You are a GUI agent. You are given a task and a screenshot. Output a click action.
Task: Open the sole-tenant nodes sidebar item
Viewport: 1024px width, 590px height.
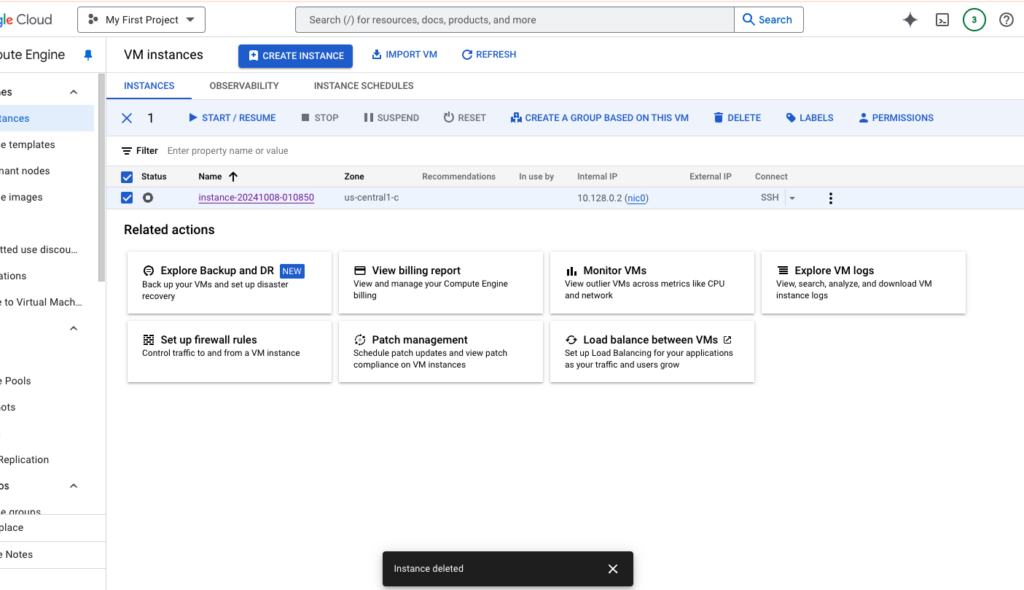coord(47,171)
